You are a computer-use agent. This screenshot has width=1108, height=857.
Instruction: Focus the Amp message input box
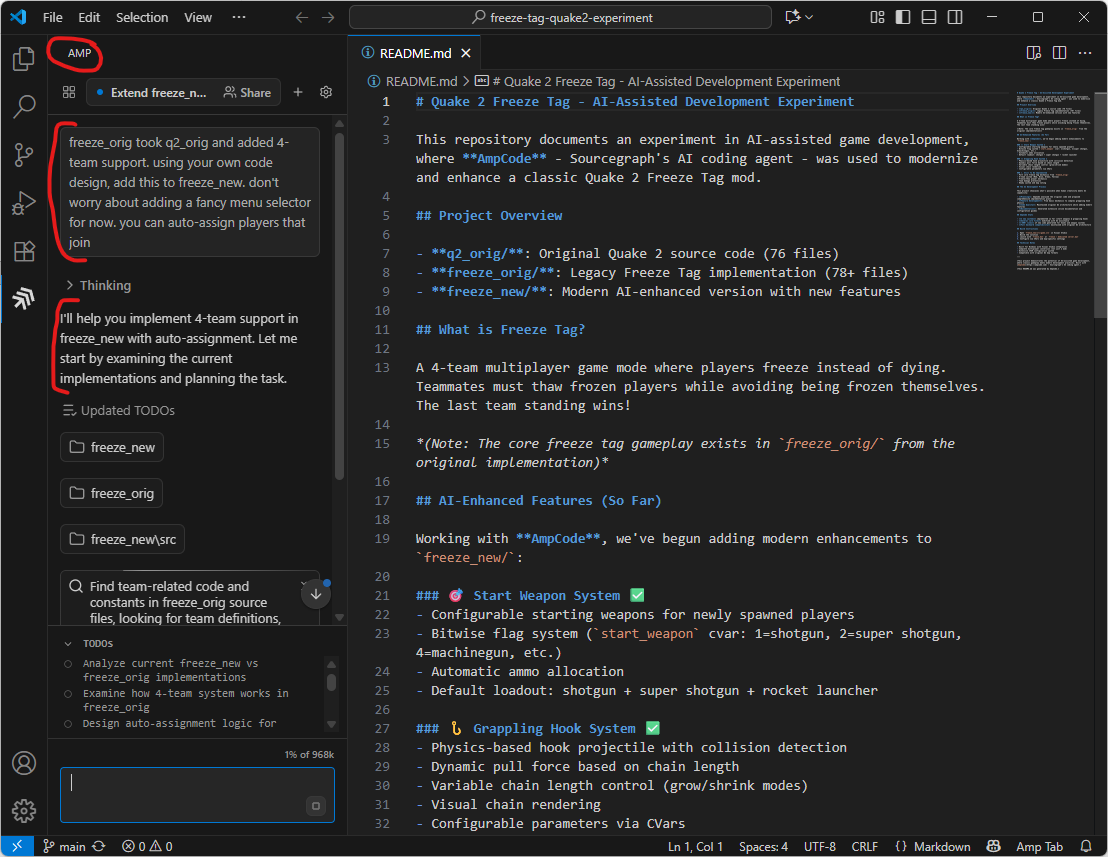coord(197,795)
